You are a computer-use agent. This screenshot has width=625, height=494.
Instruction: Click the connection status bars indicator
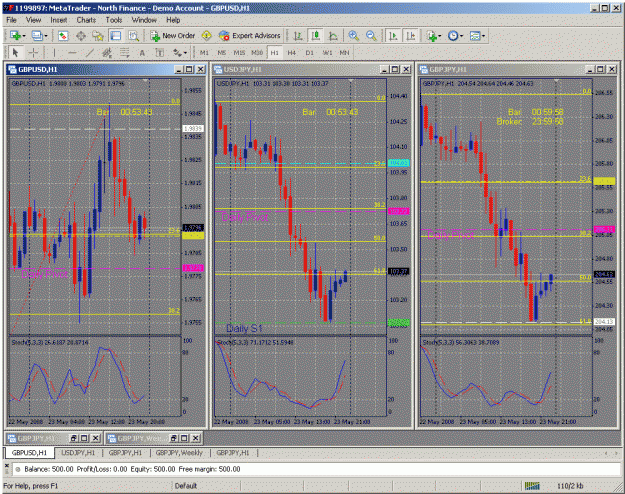click(532, 486)
